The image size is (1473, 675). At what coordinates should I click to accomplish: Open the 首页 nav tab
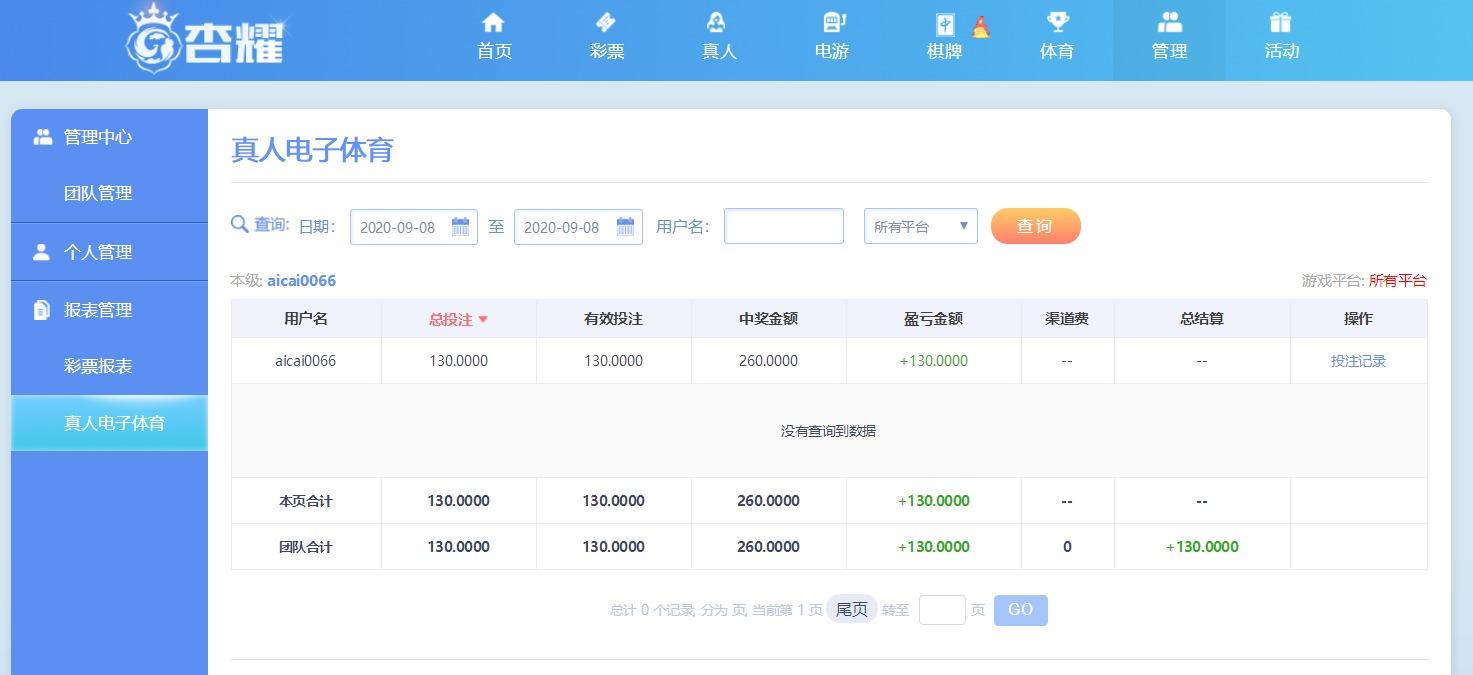[494, 40]
